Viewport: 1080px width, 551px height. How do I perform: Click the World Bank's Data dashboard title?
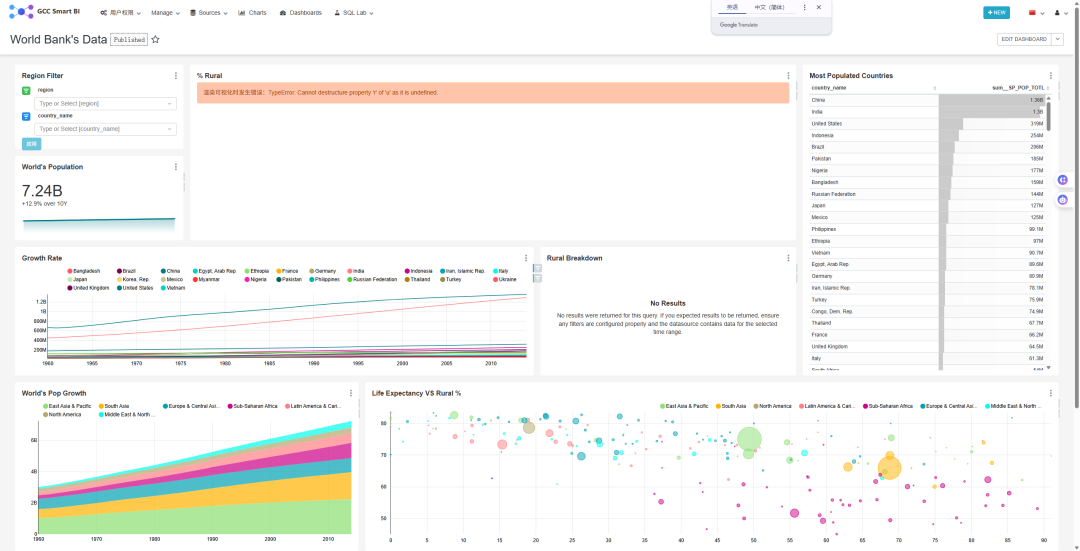[59, 39]
